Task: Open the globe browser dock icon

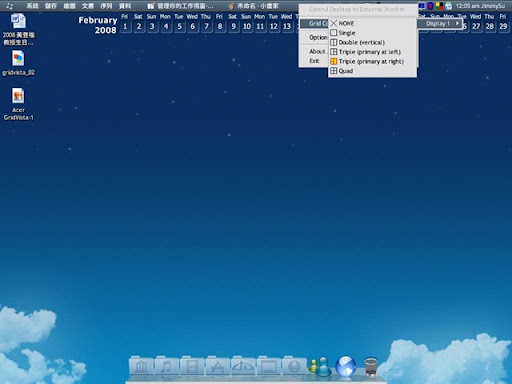Action: coord(346,366)
